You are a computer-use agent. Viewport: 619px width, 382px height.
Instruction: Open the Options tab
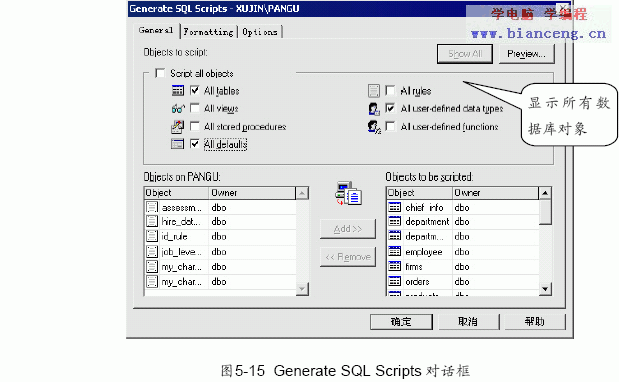260,32
